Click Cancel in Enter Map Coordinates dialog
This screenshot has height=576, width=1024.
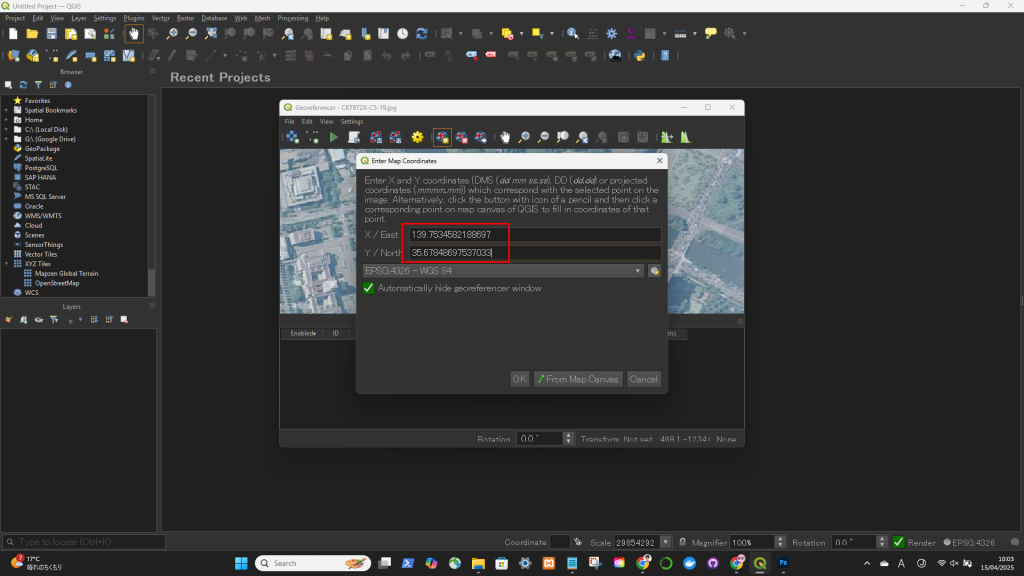tap(643, 379)
